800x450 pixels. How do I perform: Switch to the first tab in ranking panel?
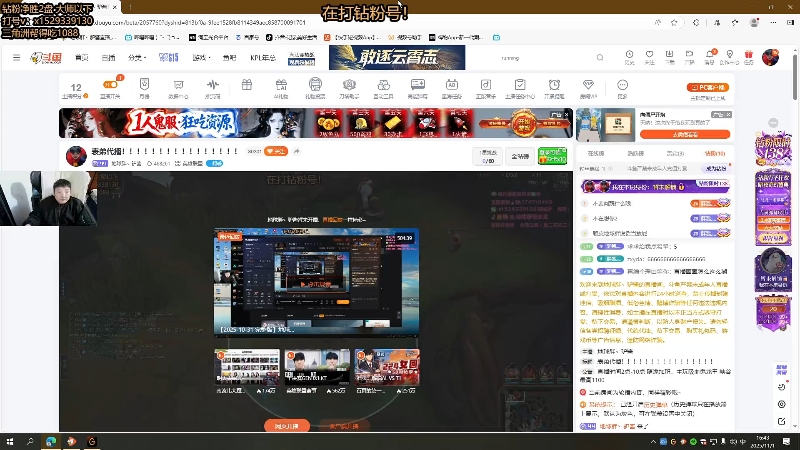tap(596, 153)
